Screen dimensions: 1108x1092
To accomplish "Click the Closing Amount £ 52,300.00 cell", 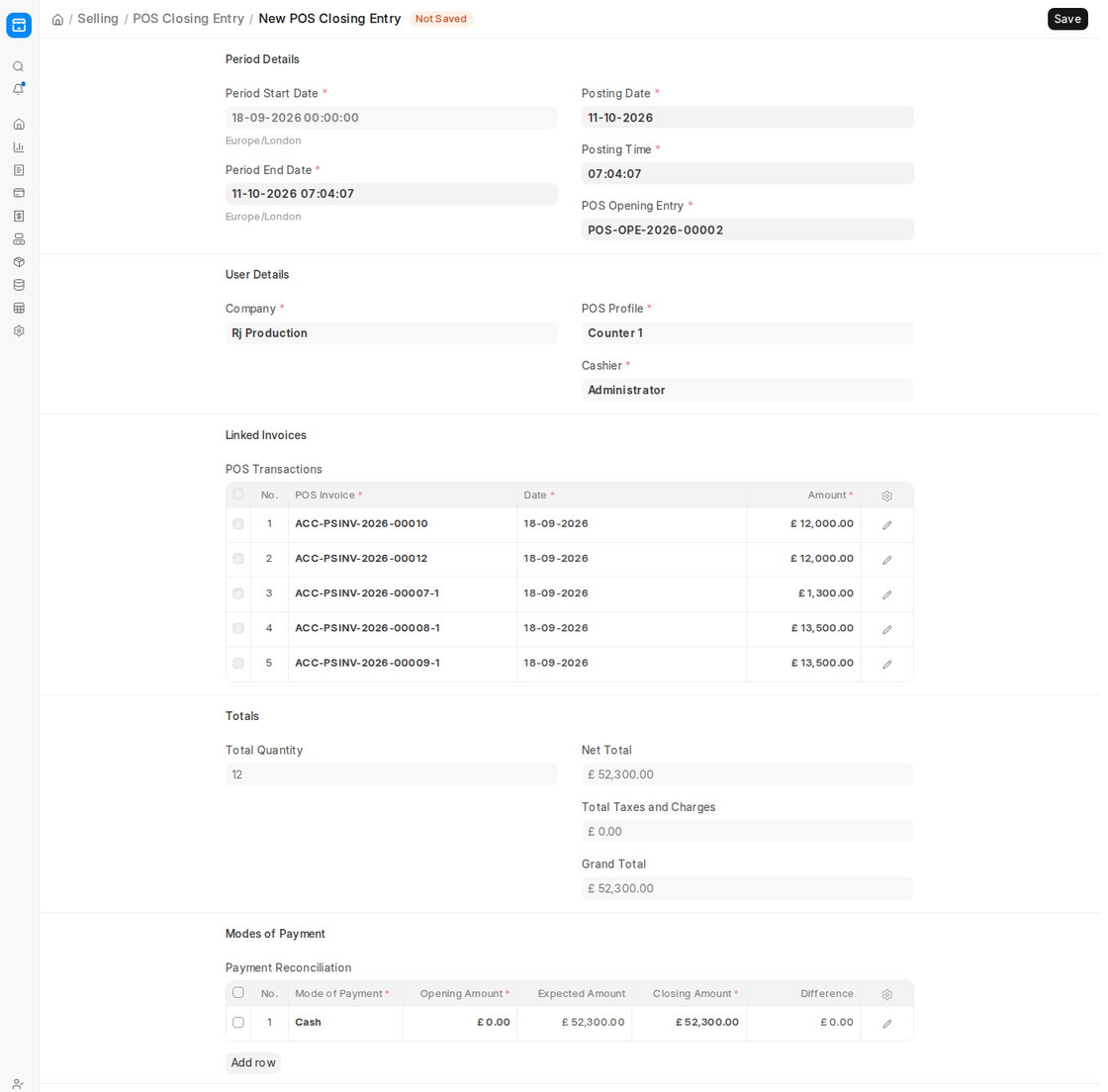I will 689,1023.
